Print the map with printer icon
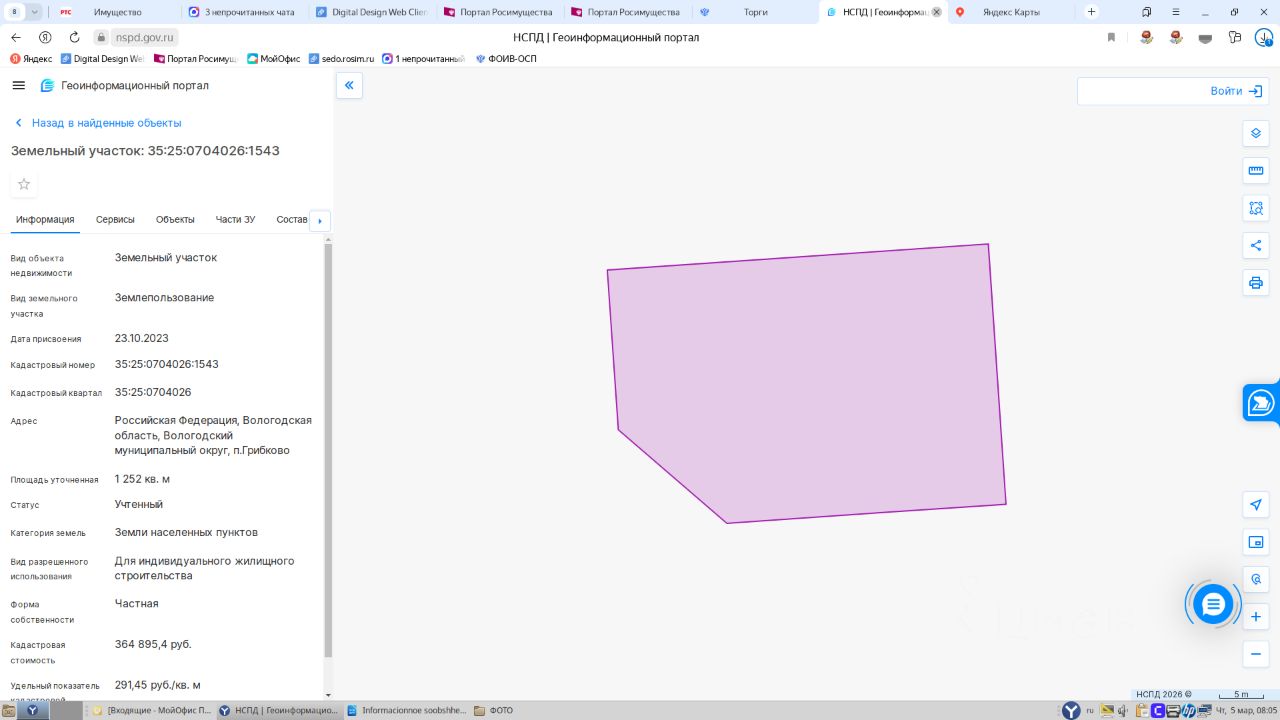Screen dimensions: 1280x720 1256,283
